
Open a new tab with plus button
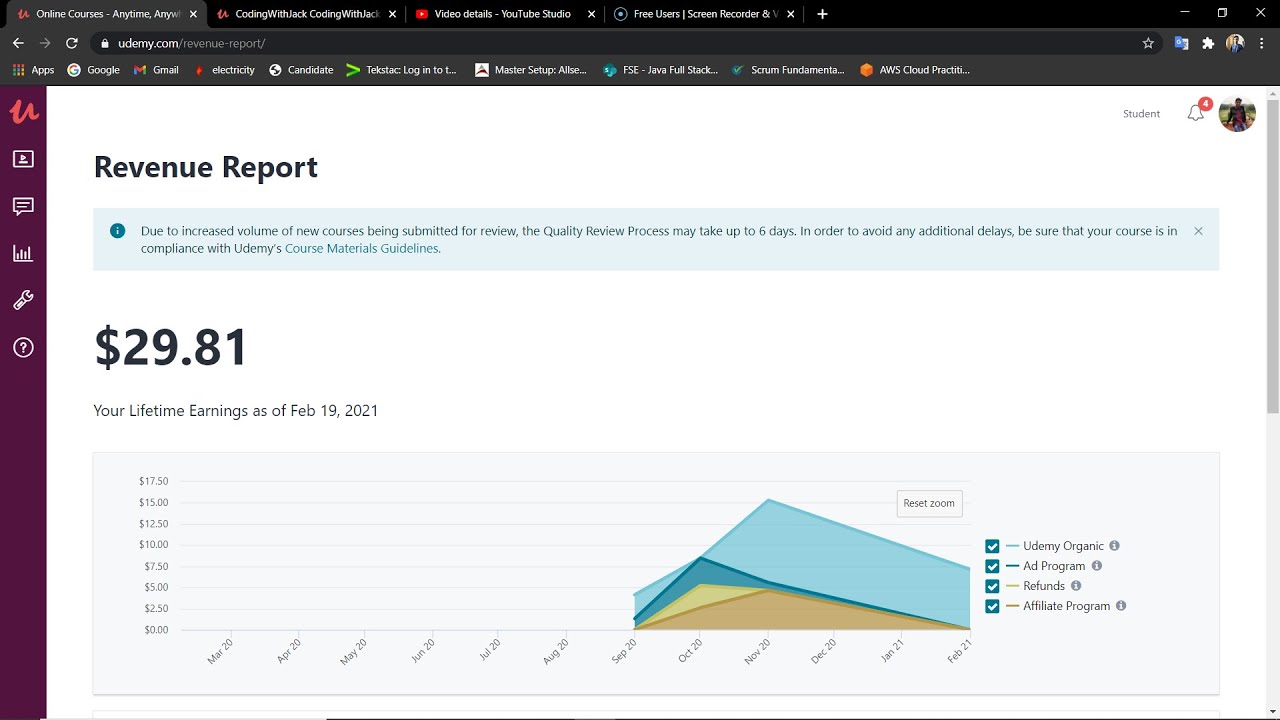click(822, 14)
